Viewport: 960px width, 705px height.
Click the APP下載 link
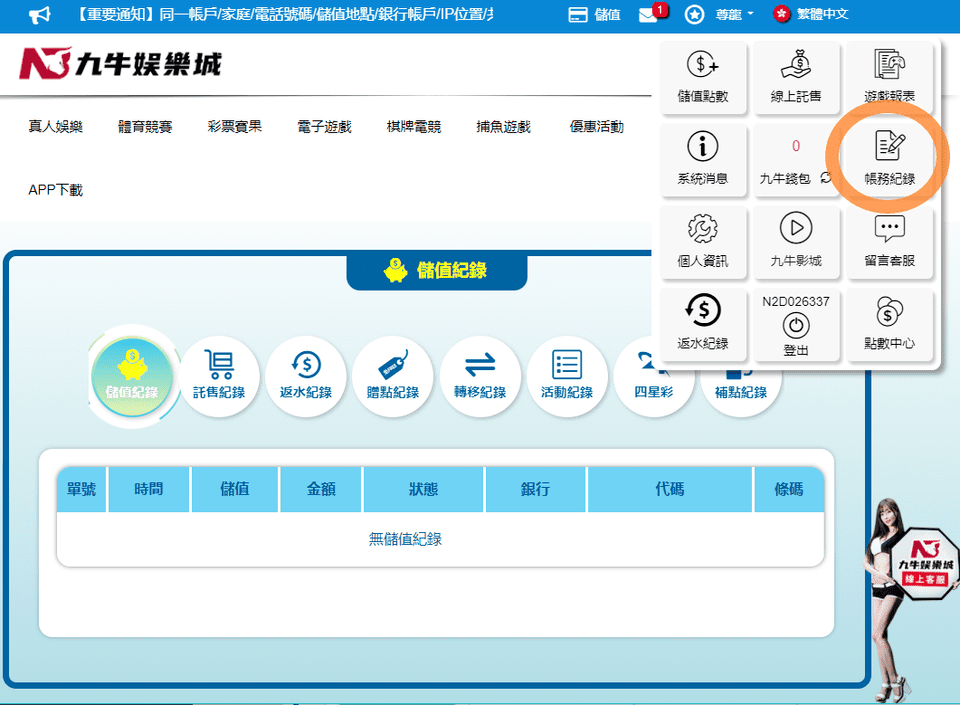coord(55,189)
